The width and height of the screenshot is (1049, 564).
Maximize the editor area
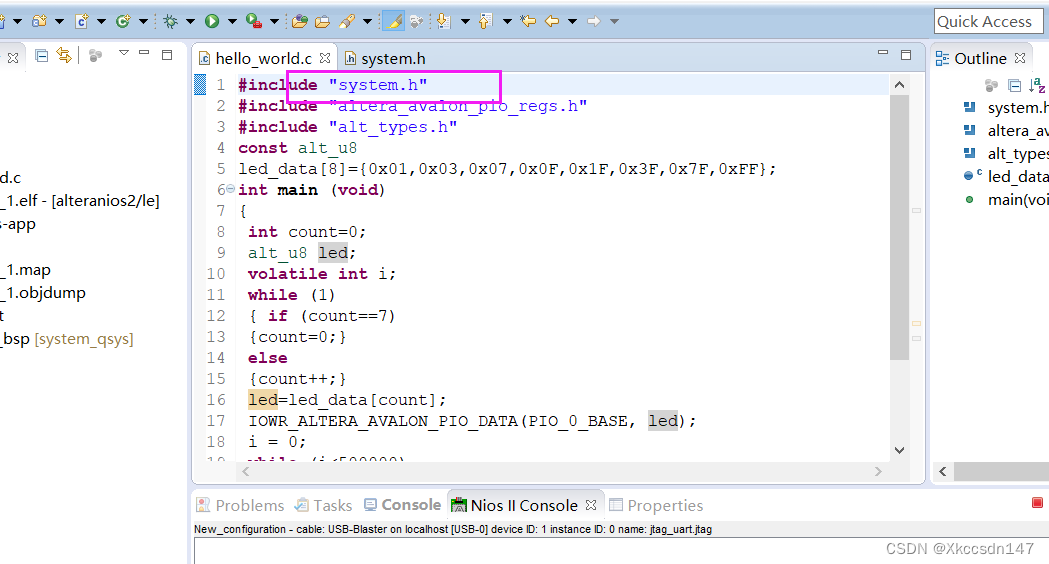click(x=906, y=55)
